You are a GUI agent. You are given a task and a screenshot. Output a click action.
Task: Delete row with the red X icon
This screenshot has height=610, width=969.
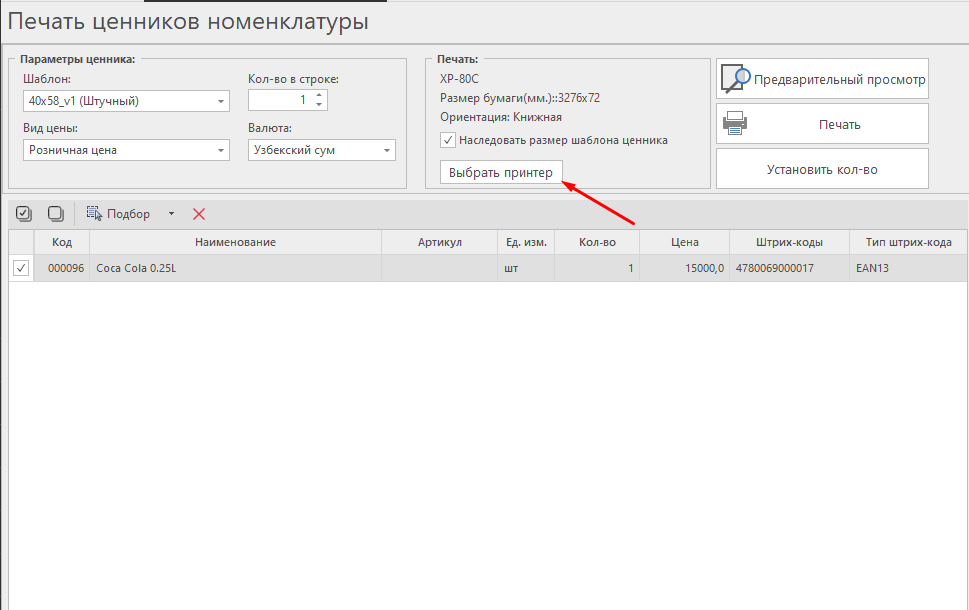pyautogui.click(x=199, y=213)
